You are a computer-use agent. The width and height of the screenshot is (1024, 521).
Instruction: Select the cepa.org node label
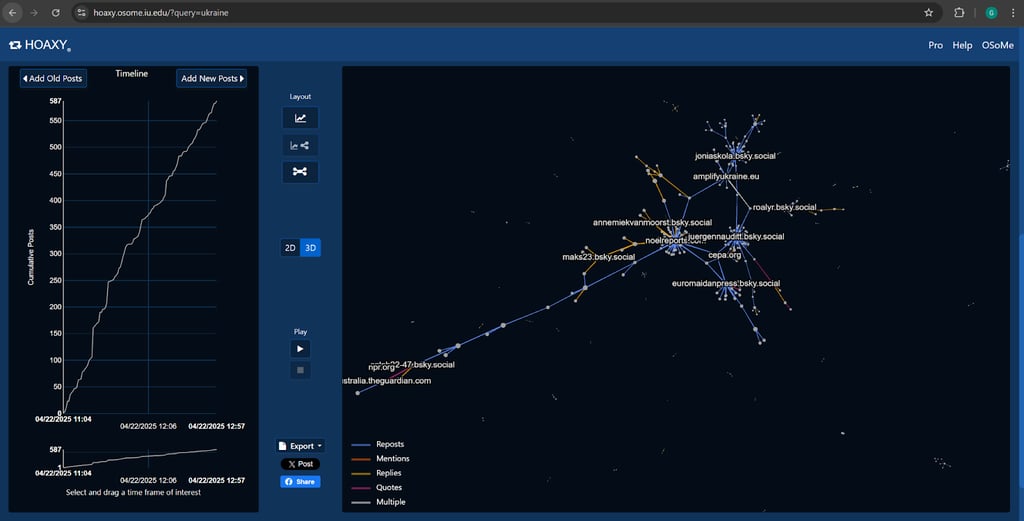click(x=724, y=255)
